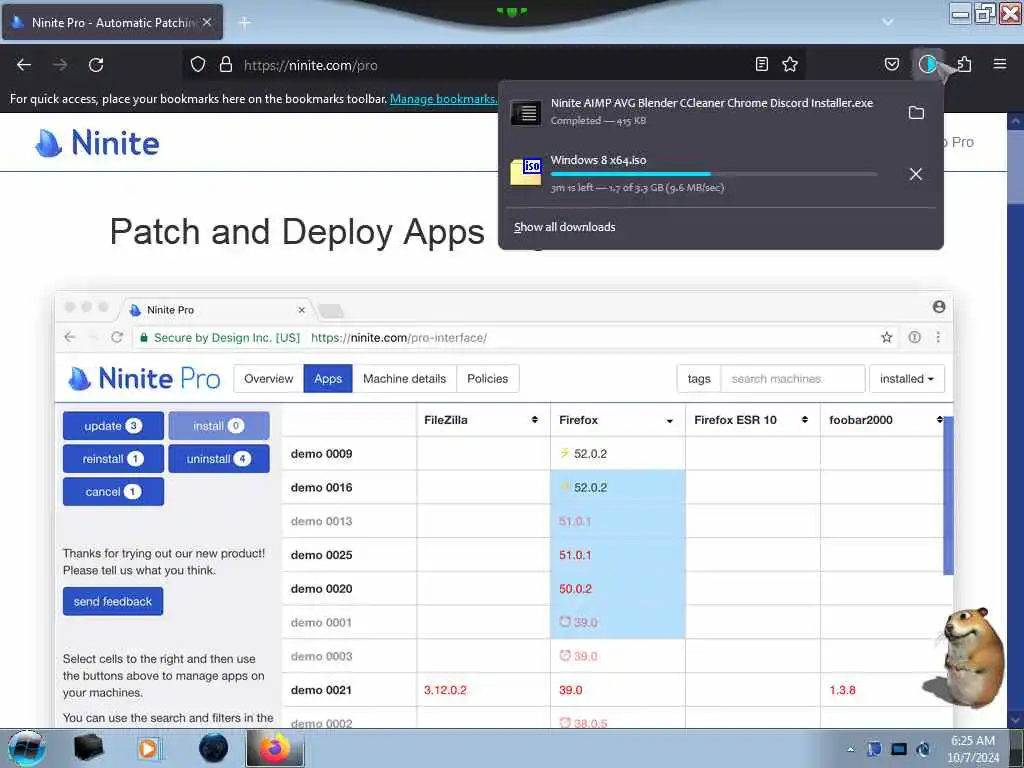The width and height of the screenshot is (1024, 768).
Task: Select demo 0020 Firefox cell 50.0.2
Action: 618,589
